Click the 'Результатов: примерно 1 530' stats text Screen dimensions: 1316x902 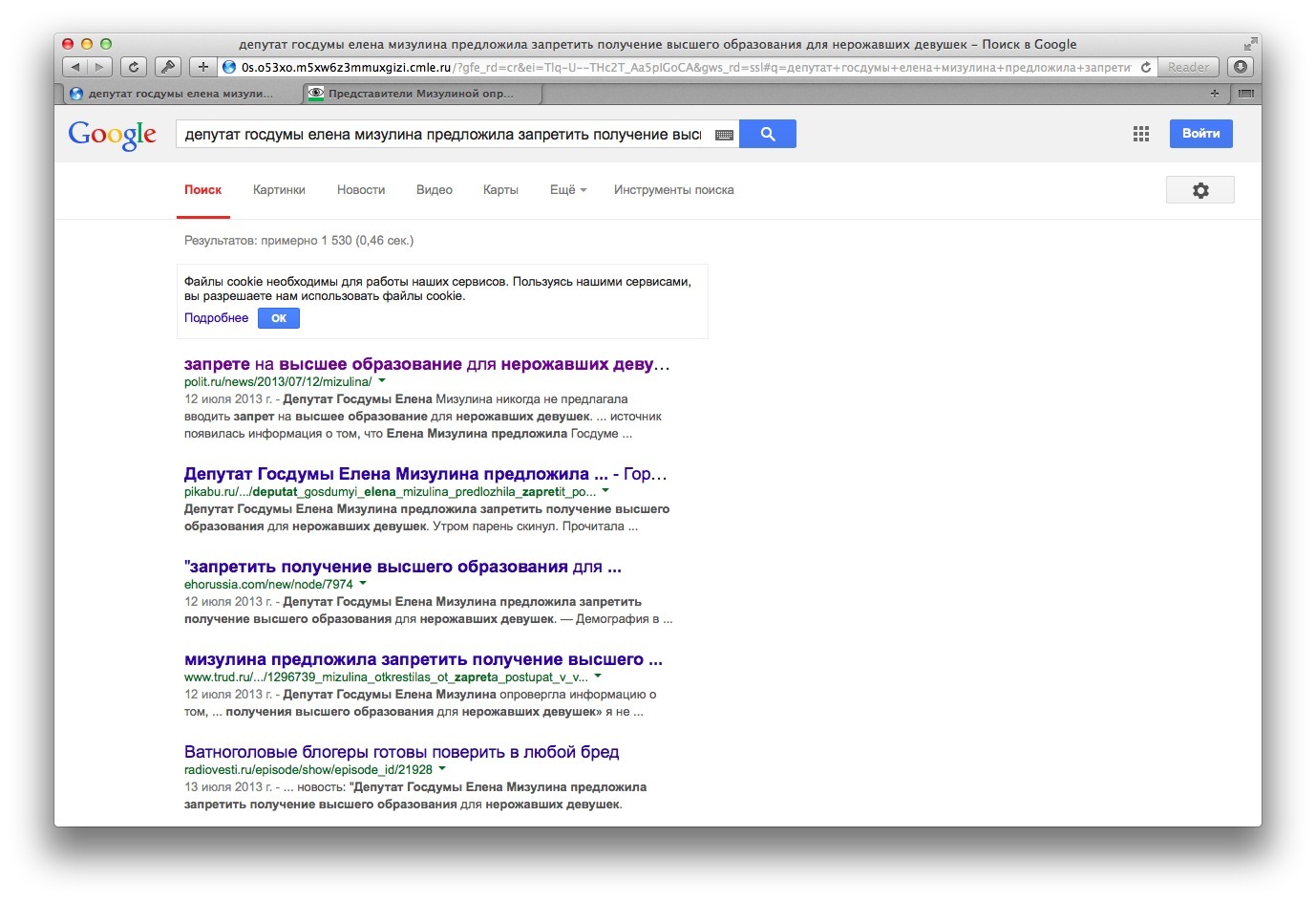point(299,241)
